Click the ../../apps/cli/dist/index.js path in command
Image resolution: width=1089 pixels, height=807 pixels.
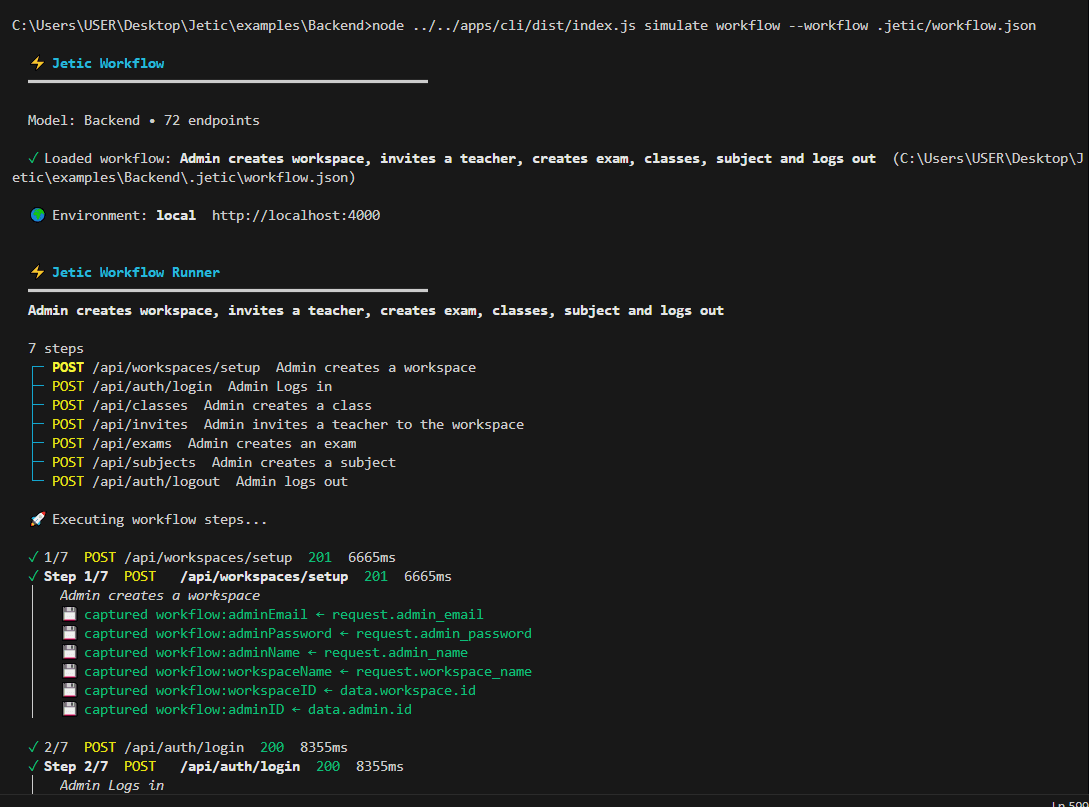tap(524, 26)
